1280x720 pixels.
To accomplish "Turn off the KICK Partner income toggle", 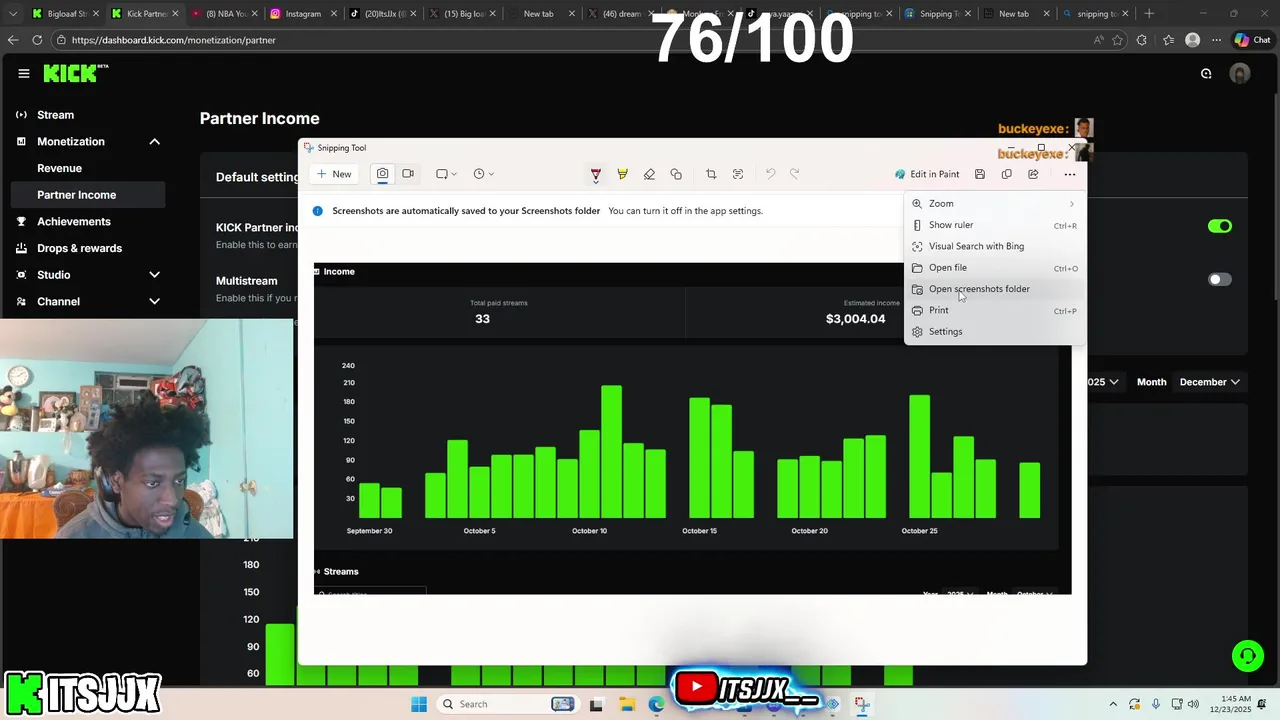I will (x=1220, y=226).
